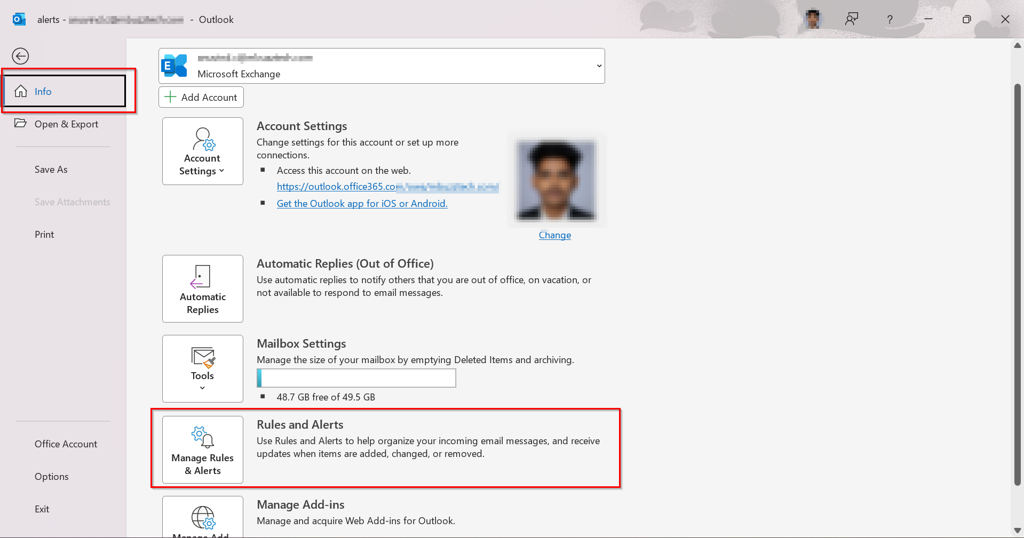Viewport: 1024px width, 538px height.
Task: Select Print from the sidebar menu
Action: click(x=44, y=234)
